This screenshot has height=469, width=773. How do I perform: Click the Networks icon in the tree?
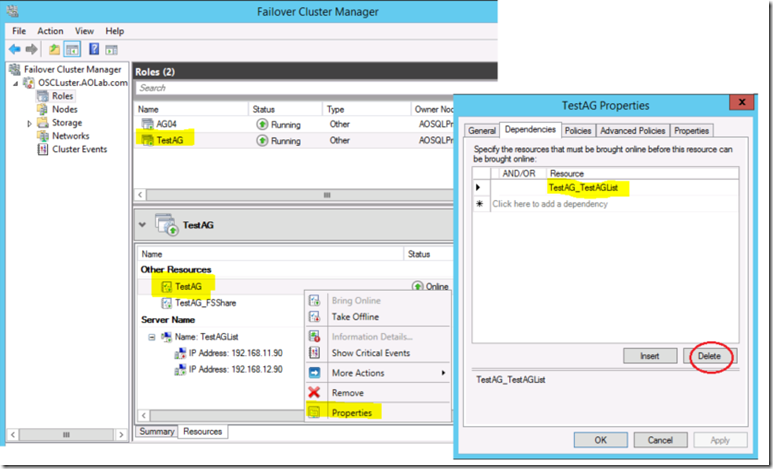43,136
